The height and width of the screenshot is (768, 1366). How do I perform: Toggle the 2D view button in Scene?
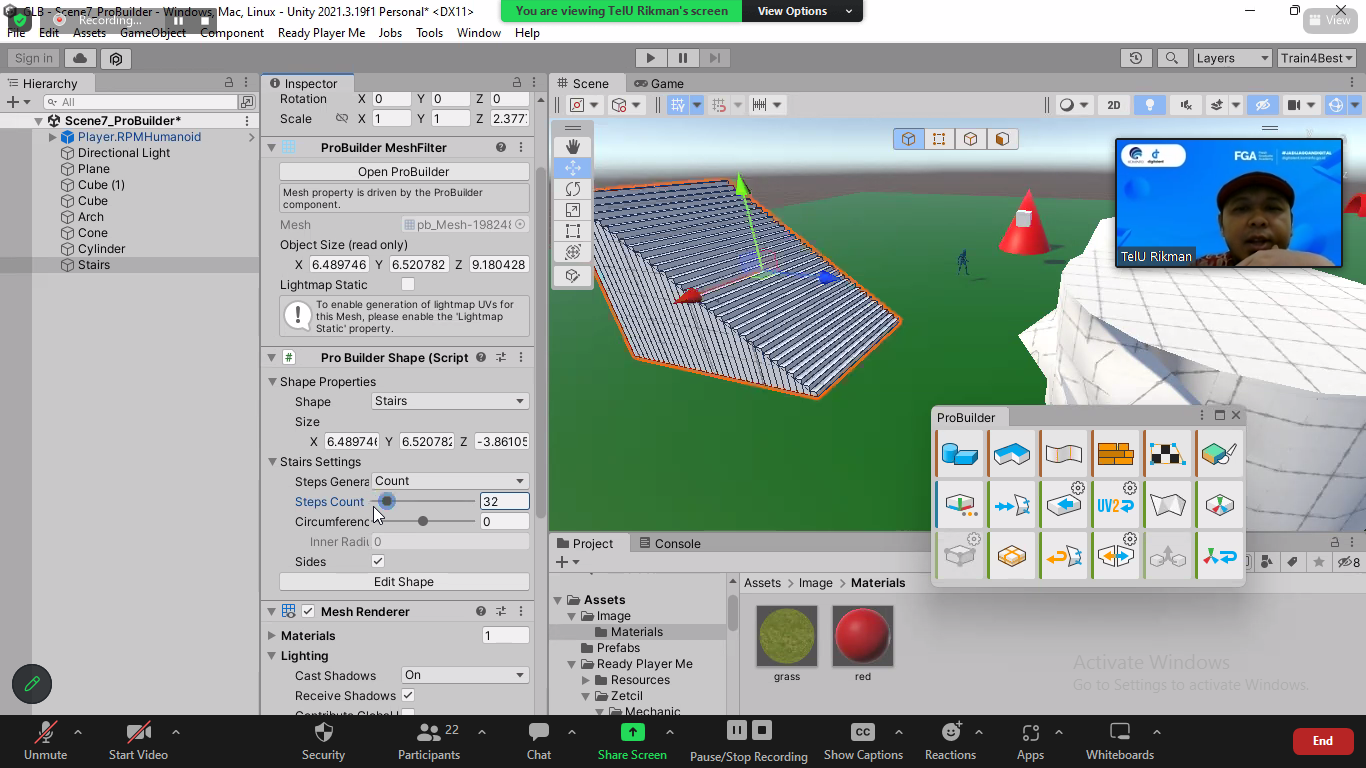pos(1113,105)
